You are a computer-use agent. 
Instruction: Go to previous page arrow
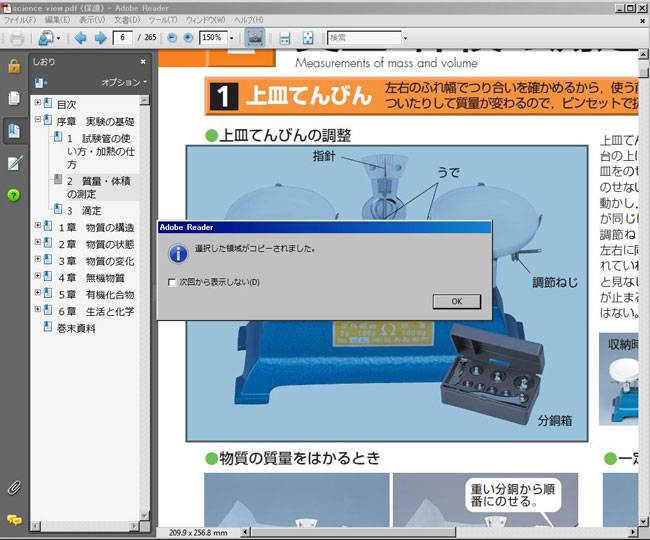coord(80,38)
